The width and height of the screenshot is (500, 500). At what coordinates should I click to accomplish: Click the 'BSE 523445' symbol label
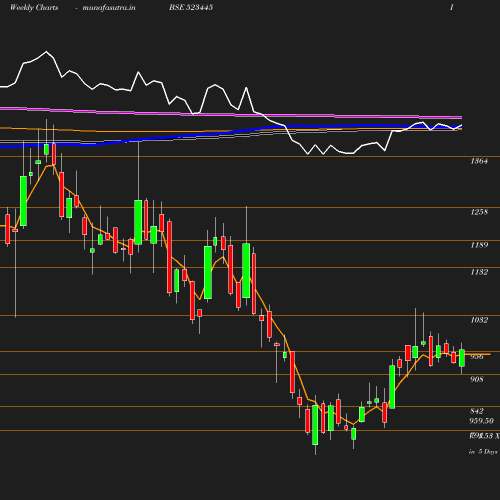click(191, 7)
